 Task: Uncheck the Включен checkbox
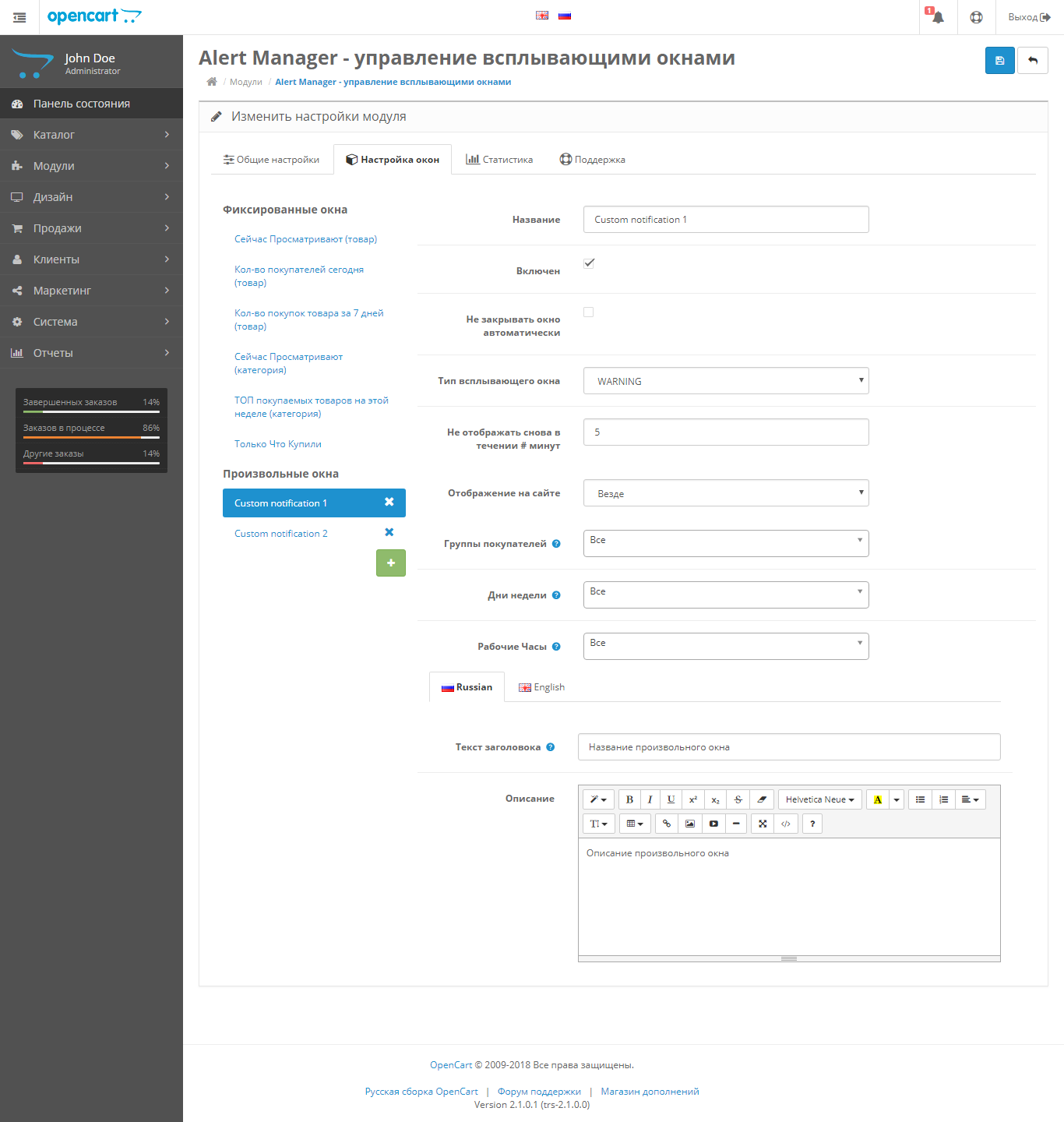pos(589,263)
